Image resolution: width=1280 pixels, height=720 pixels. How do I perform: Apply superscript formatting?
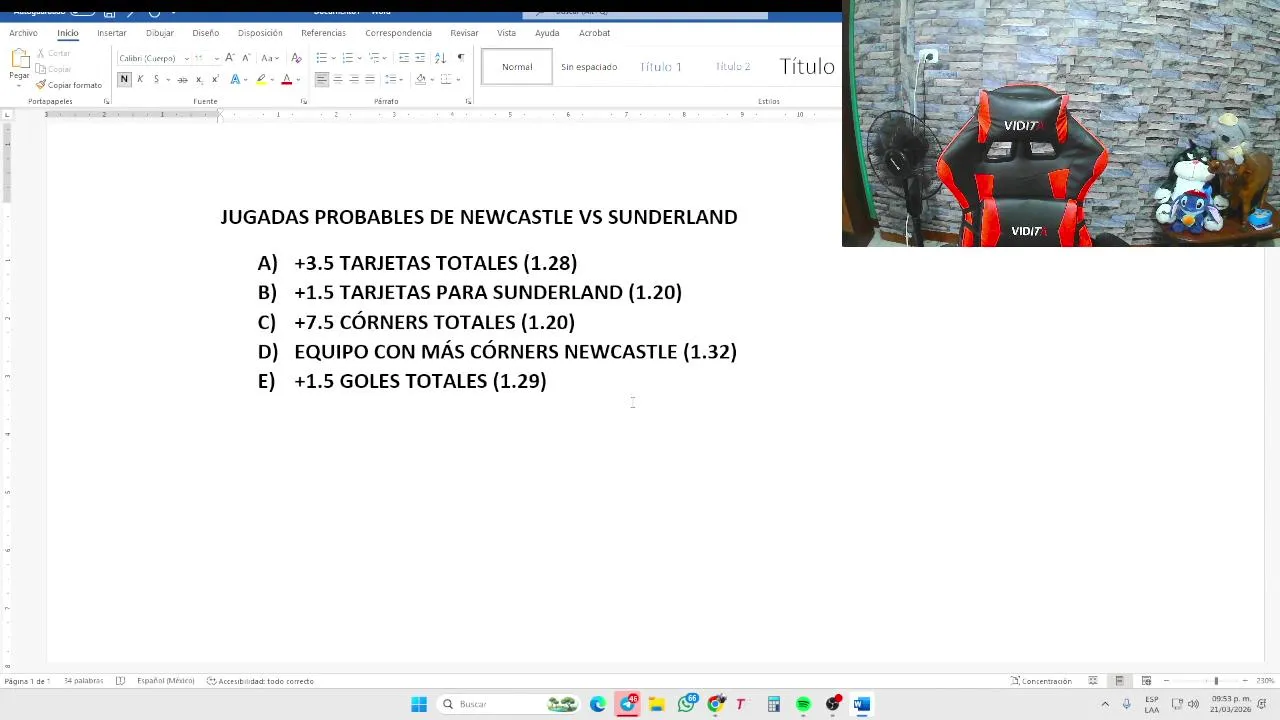tap(215, 79)
